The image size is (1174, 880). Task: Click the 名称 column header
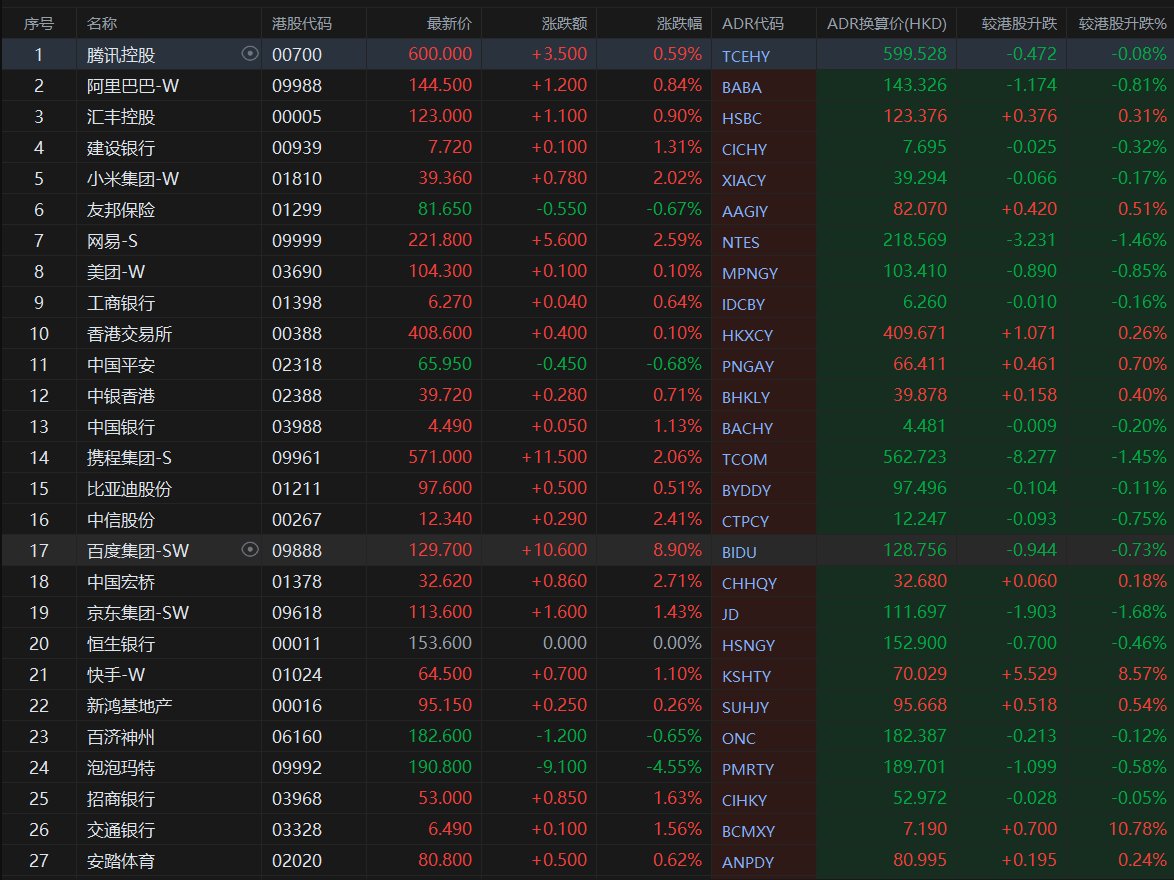tap(101, 23)
